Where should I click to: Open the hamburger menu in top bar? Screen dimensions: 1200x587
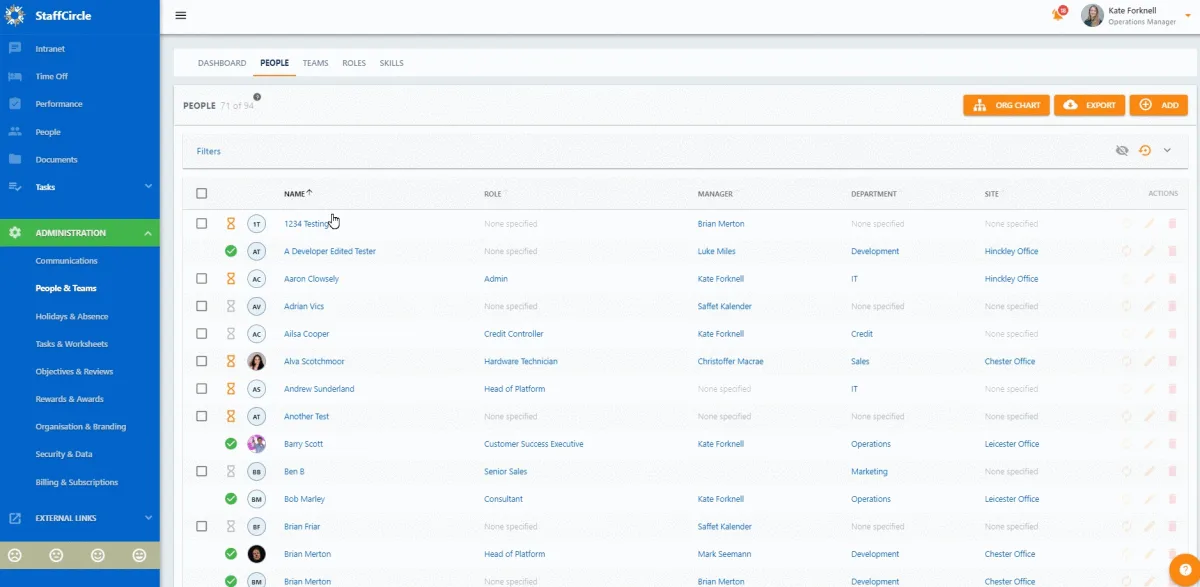[x=181, y=15]
